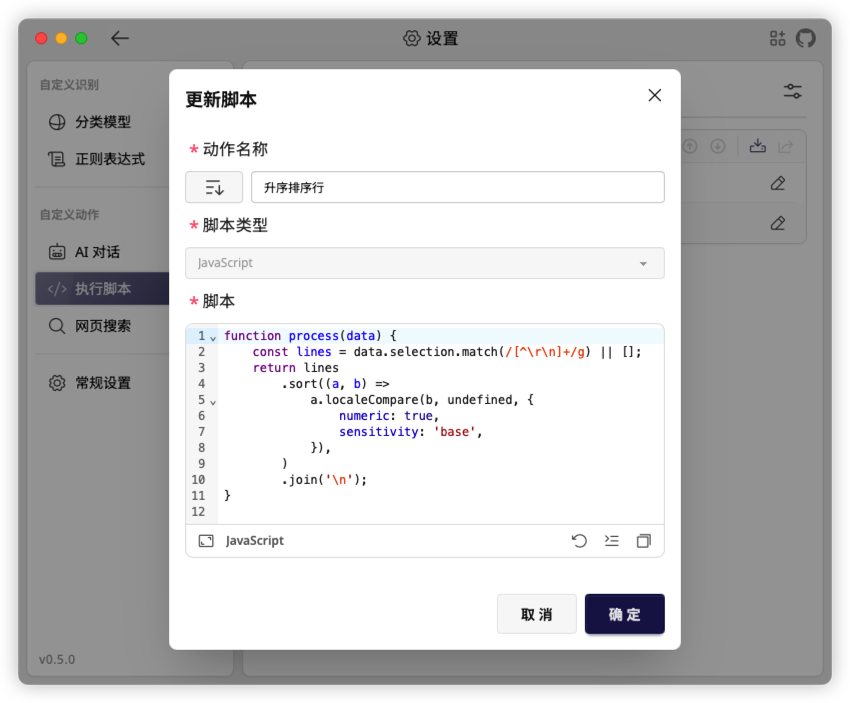This screenshot has height=703, width=850.
Task: Open the filter sliders icon
Action: point(792,91)
